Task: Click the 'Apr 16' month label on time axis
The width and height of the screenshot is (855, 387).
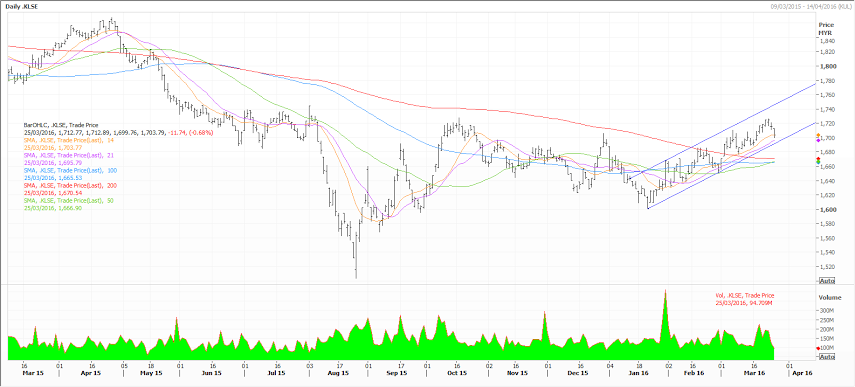Action: point(803,373)
